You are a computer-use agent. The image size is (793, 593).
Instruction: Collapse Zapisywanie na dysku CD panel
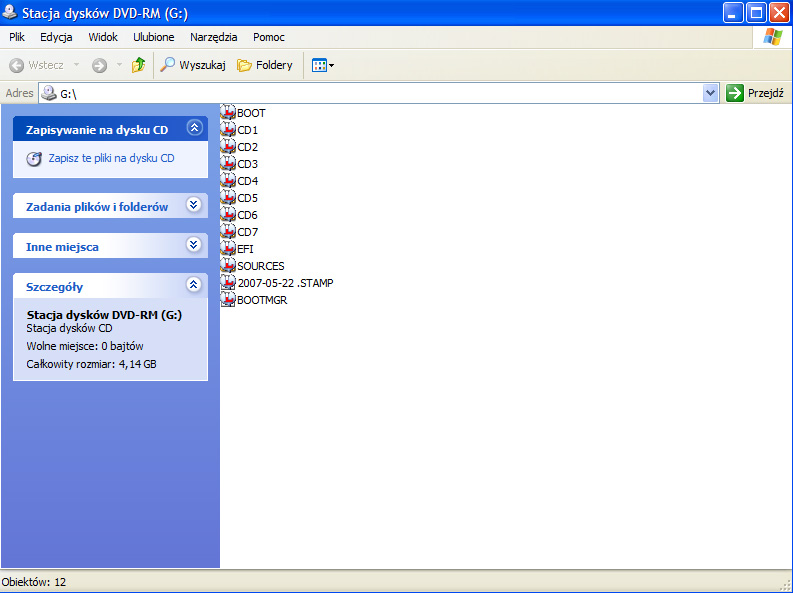pyautogui.click(x=194, y=128)
